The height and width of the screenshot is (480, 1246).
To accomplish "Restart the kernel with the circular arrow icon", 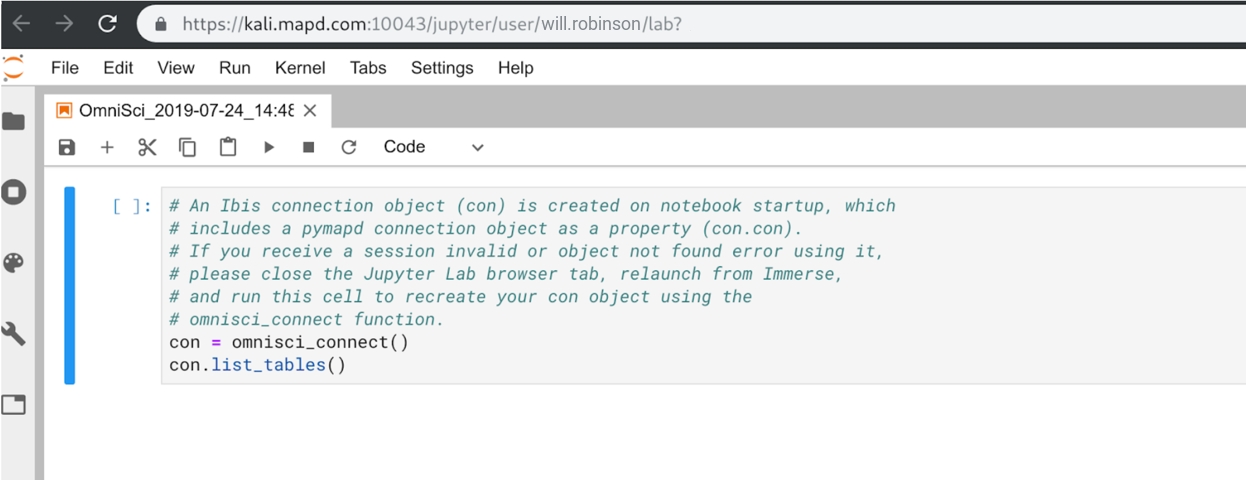I will point(349,147).
